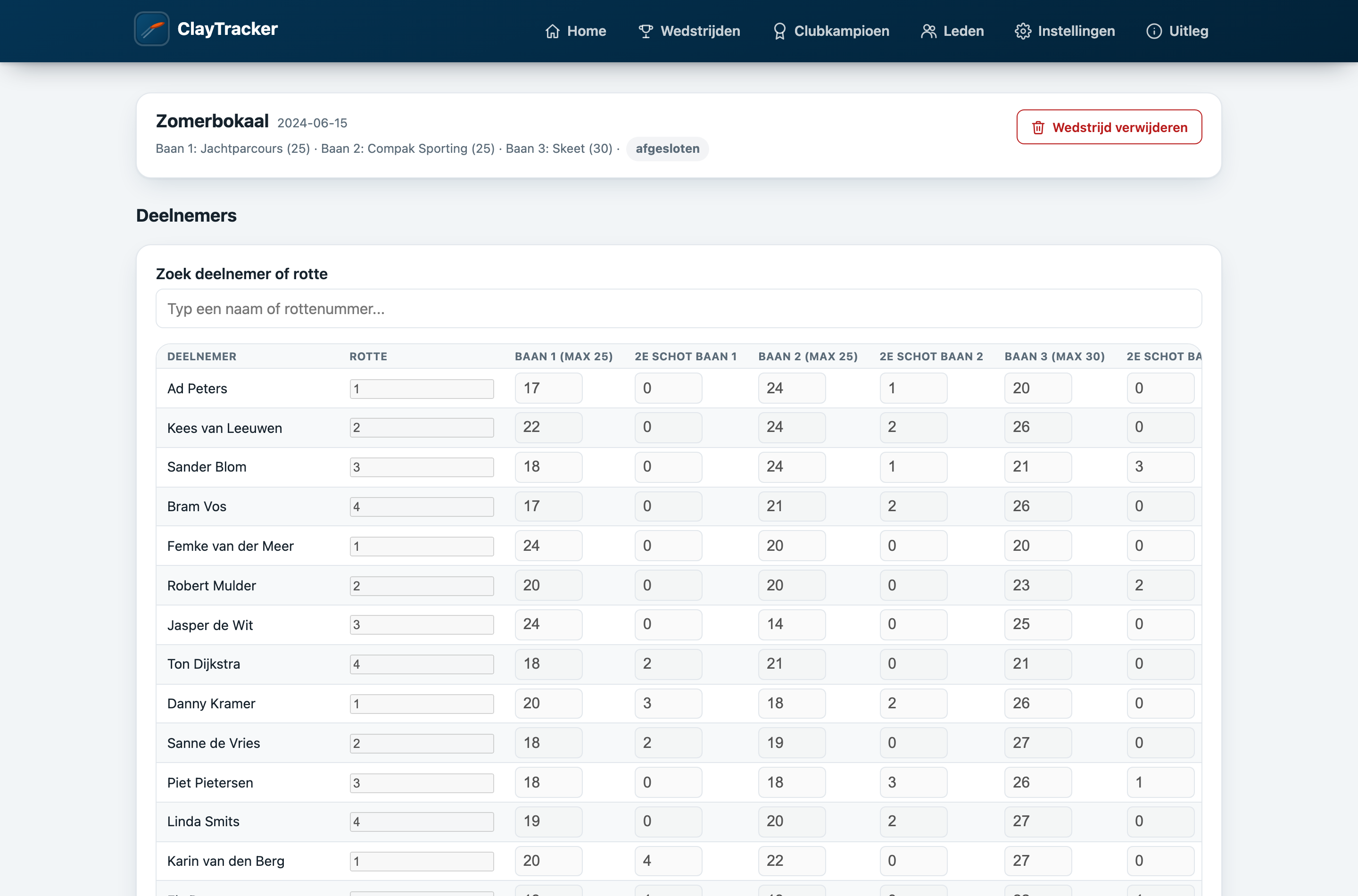Click the afgesloten status badge
Screen dimensions: 1358x896
pyautogui.click(x=667, y=149)
